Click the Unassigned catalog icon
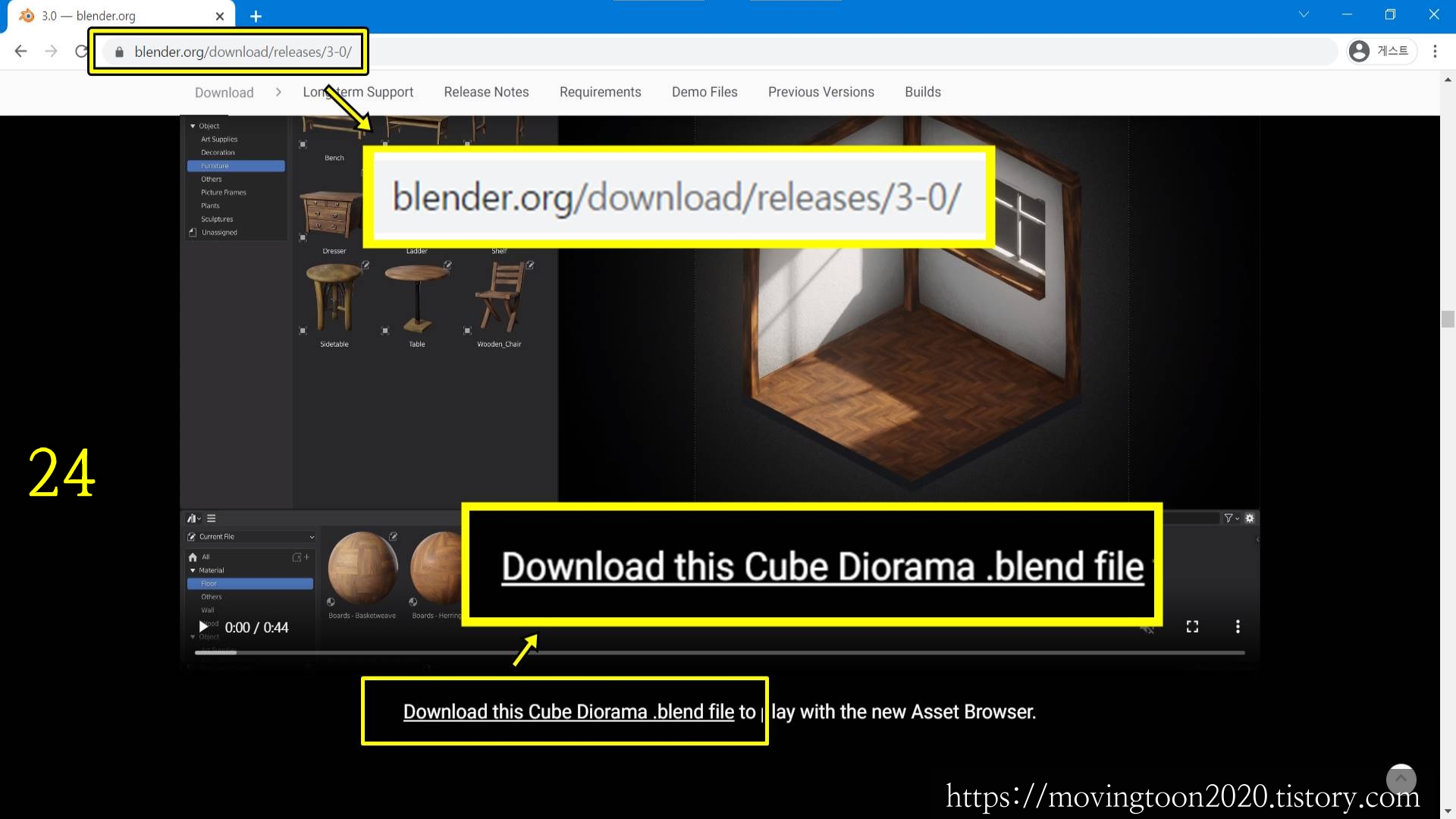The height and width of the screenshot is (819, 1456). click(x=193, y=233)
